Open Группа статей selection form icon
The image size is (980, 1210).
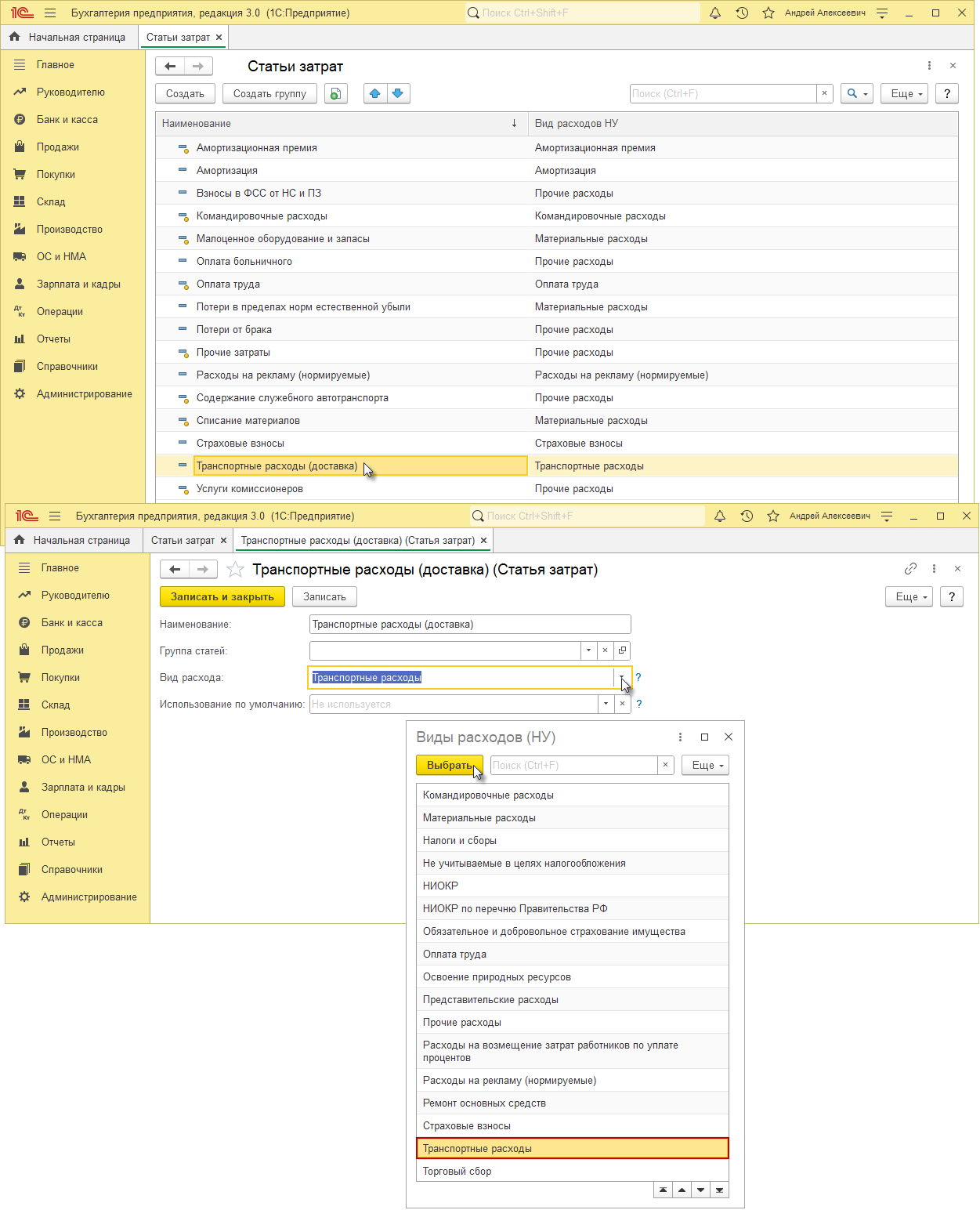click(622, 650)
